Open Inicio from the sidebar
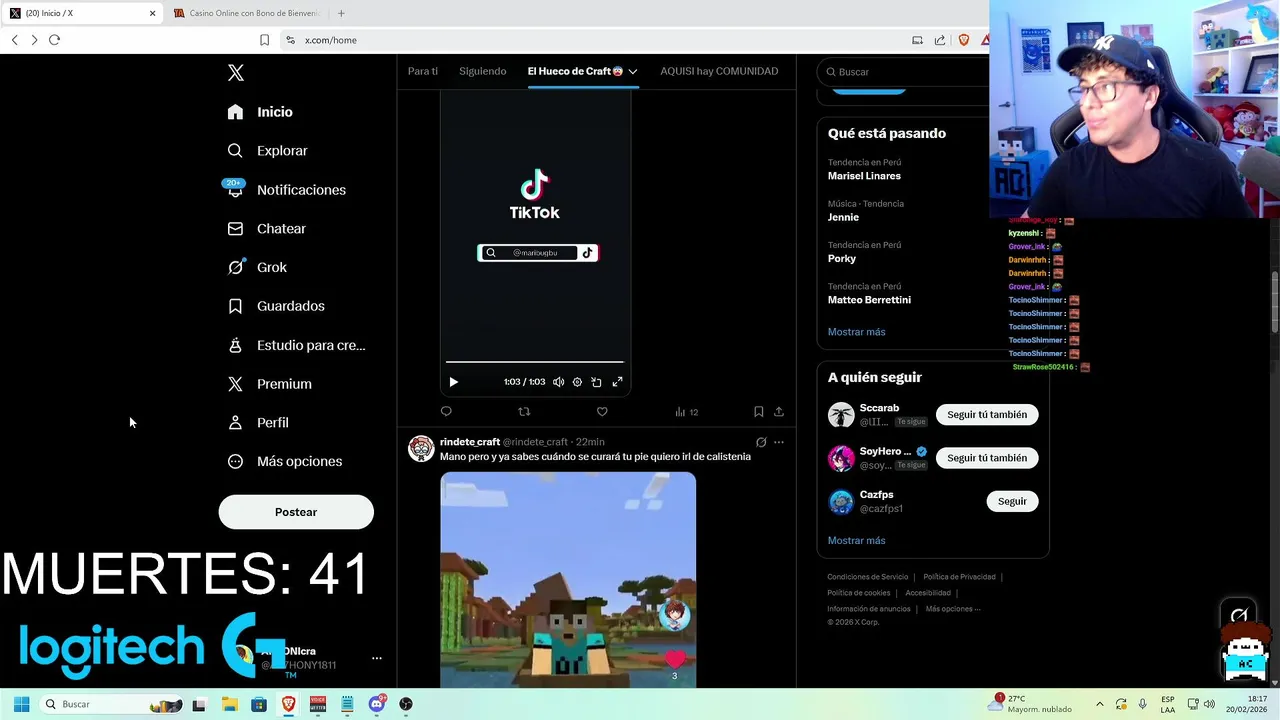1280x720 pixels. tap(260, 112)
